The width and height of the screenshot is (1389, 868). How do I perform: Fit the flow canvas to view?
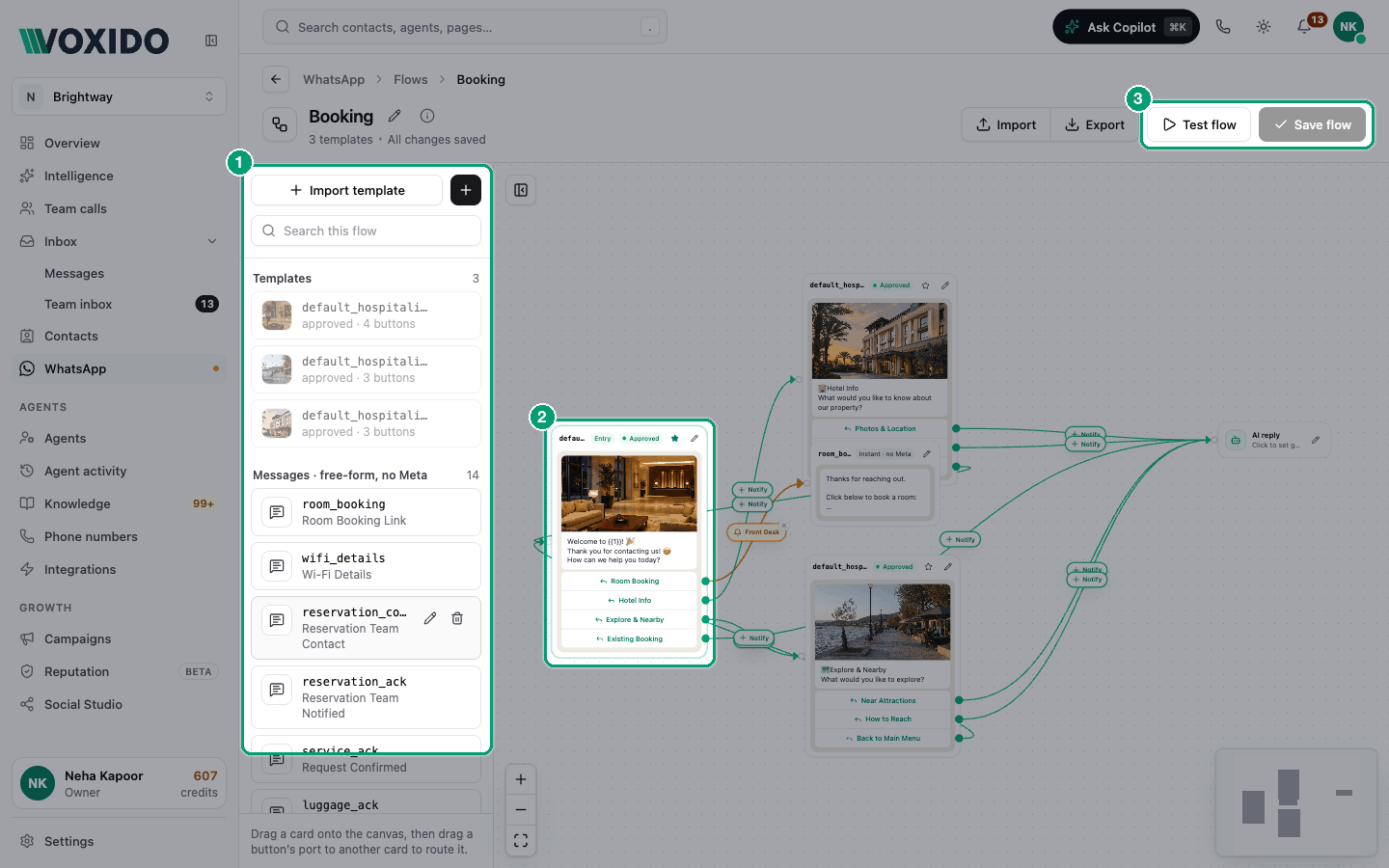(521, 841)
